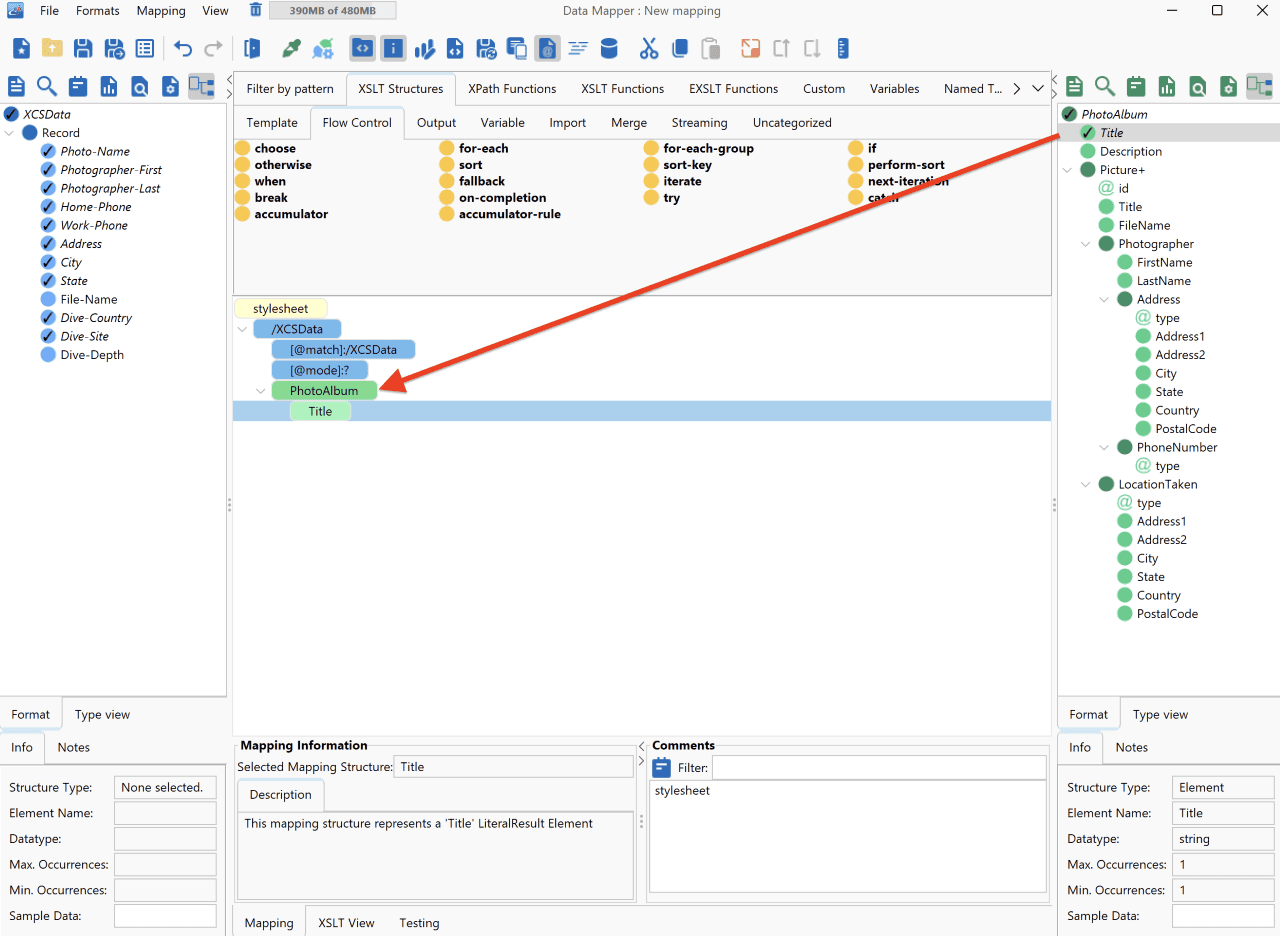Click the trash can icon beside memory indicator
This screenshot has height=936, width=1280.
click(x=256, y=10)
